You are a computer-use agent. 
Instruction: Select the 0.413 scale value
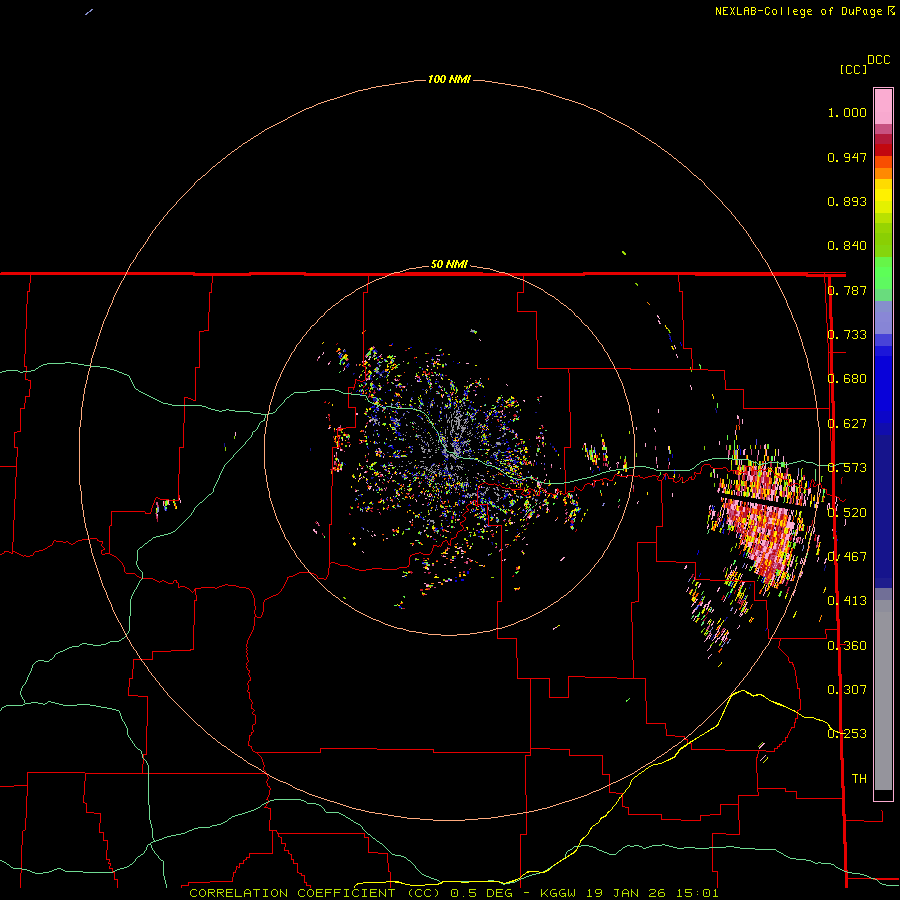pos(847,601)
